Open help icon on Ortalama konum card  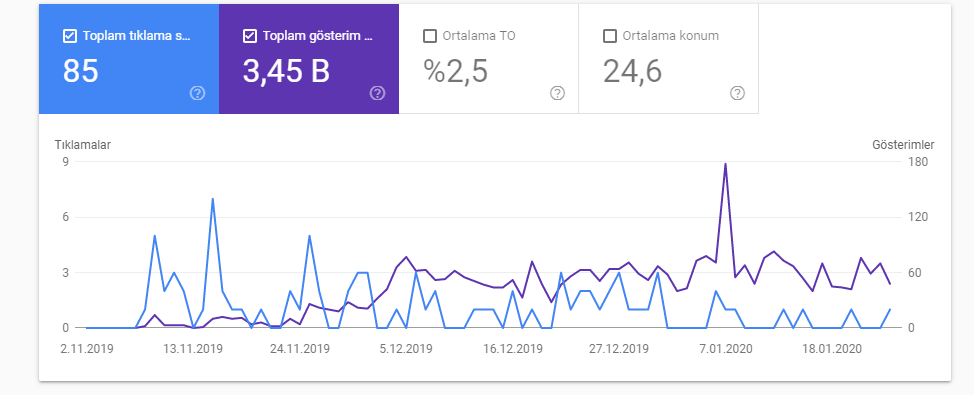(x=737, y=93)
